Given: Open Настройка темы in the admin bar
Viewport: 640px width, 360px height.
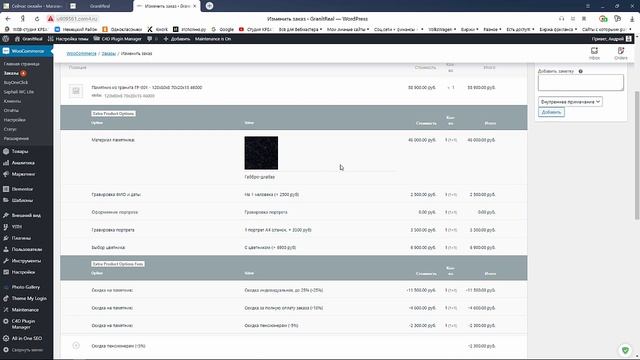Looking at the screenshot, I should pyautogui.click(x=68, y=39).
